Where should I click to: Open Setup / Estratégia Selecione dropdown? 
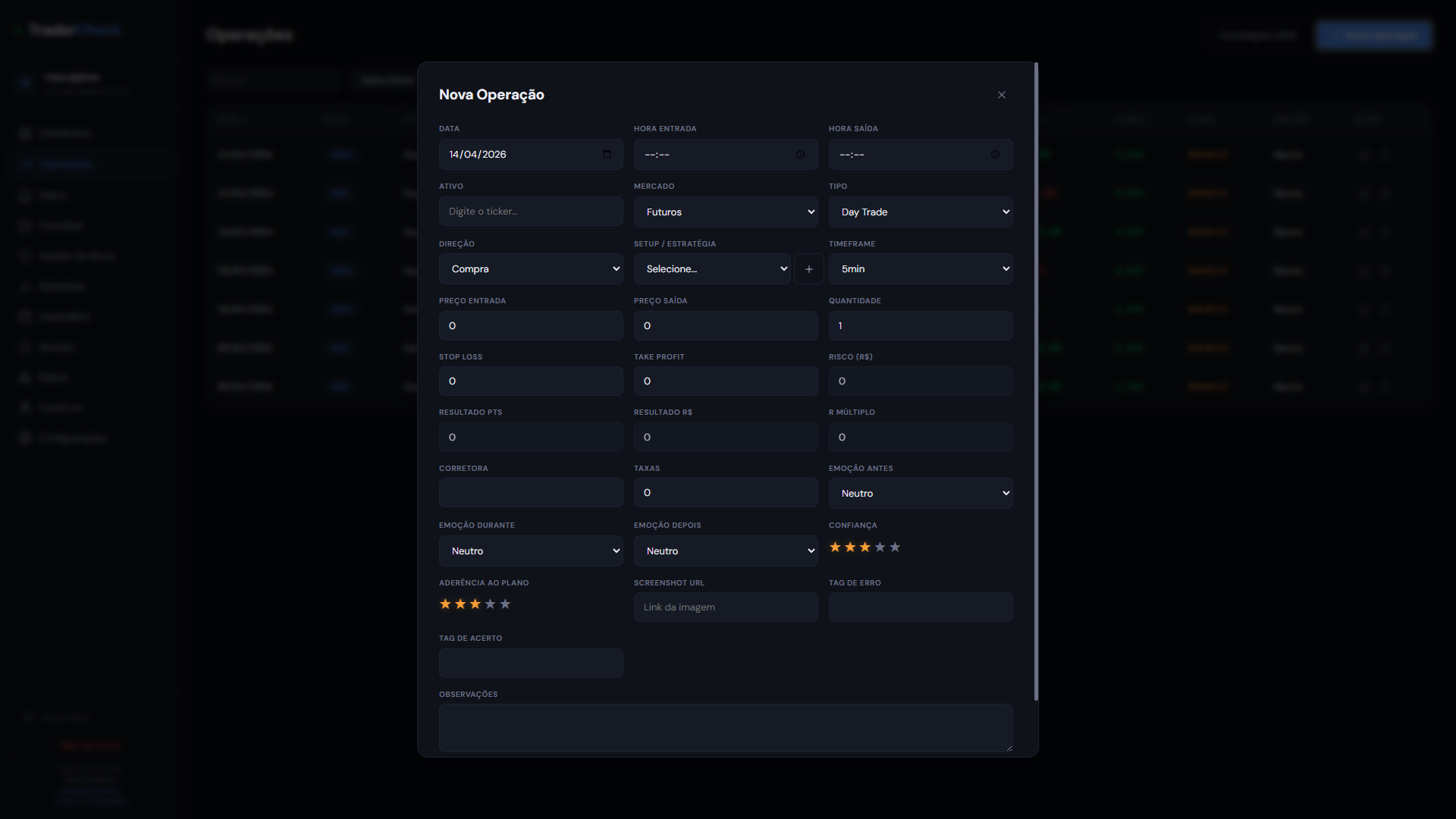tap(711, 269)
